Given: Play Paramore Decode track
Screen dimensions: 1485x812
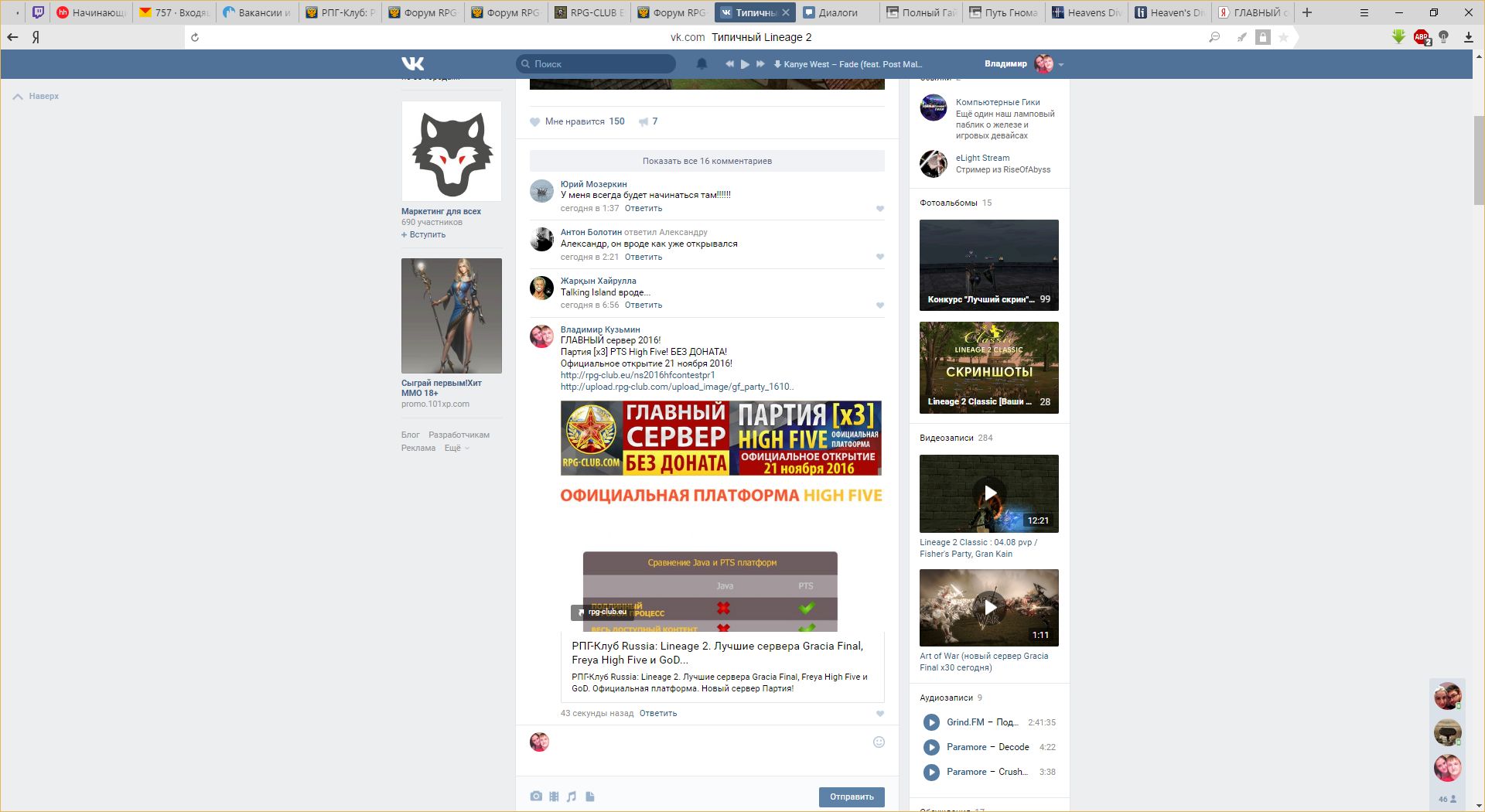Looking at the screenshot, I should tap(931, 747).
